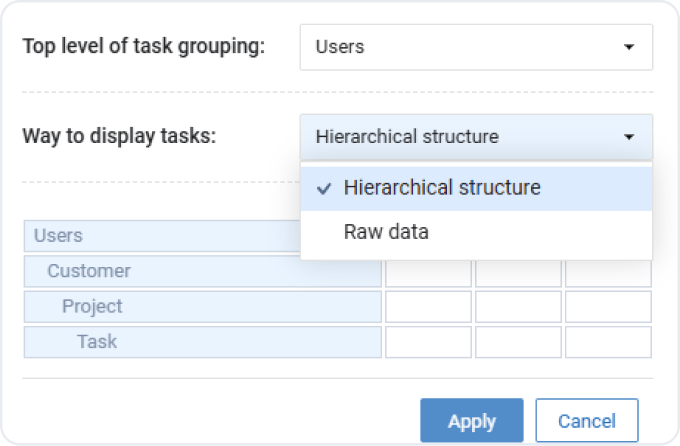Click the Project row in preview

coord(202,306)
